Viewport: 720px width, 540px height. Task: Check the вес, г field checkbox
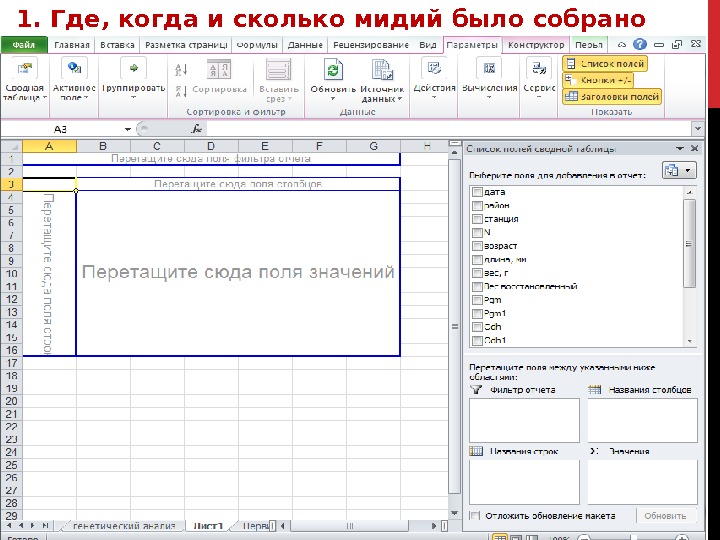click(477, 273)
